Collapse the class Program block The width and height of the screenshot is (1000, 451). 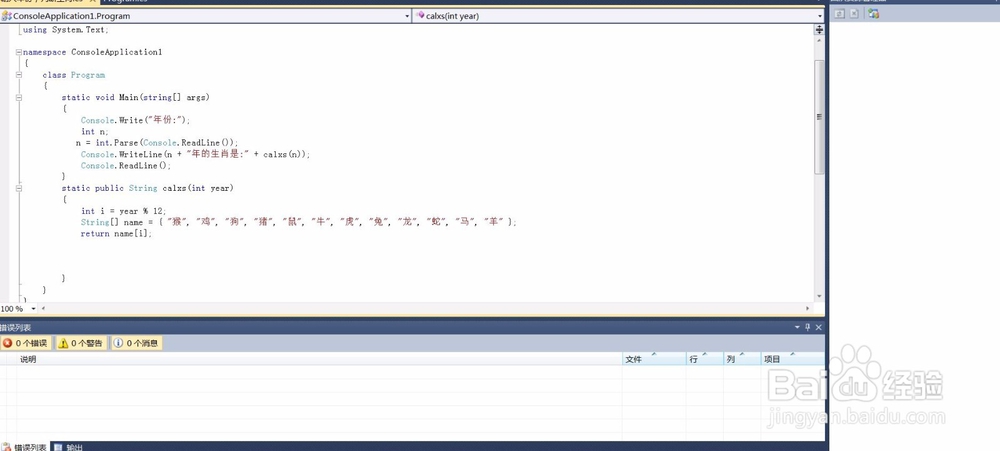click(19, 75)
